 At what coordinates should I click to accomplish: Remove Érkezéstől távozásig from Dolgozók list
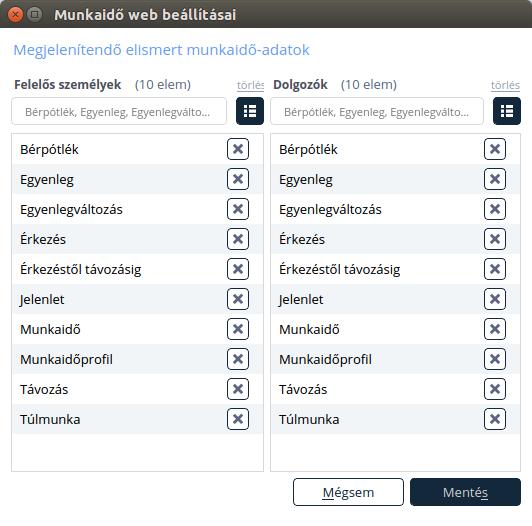495,269
